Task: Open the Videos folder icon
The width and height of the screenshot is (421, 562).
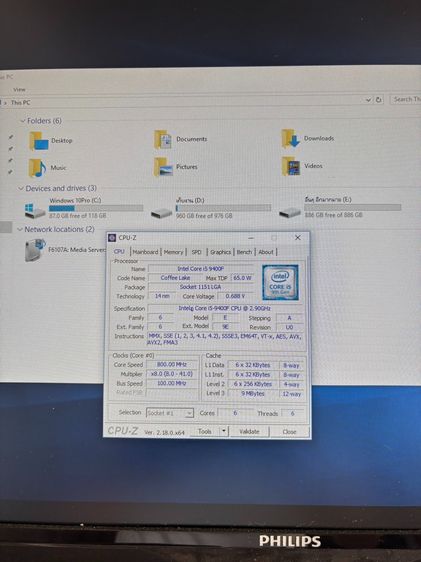Action: [x=291, y=166]
